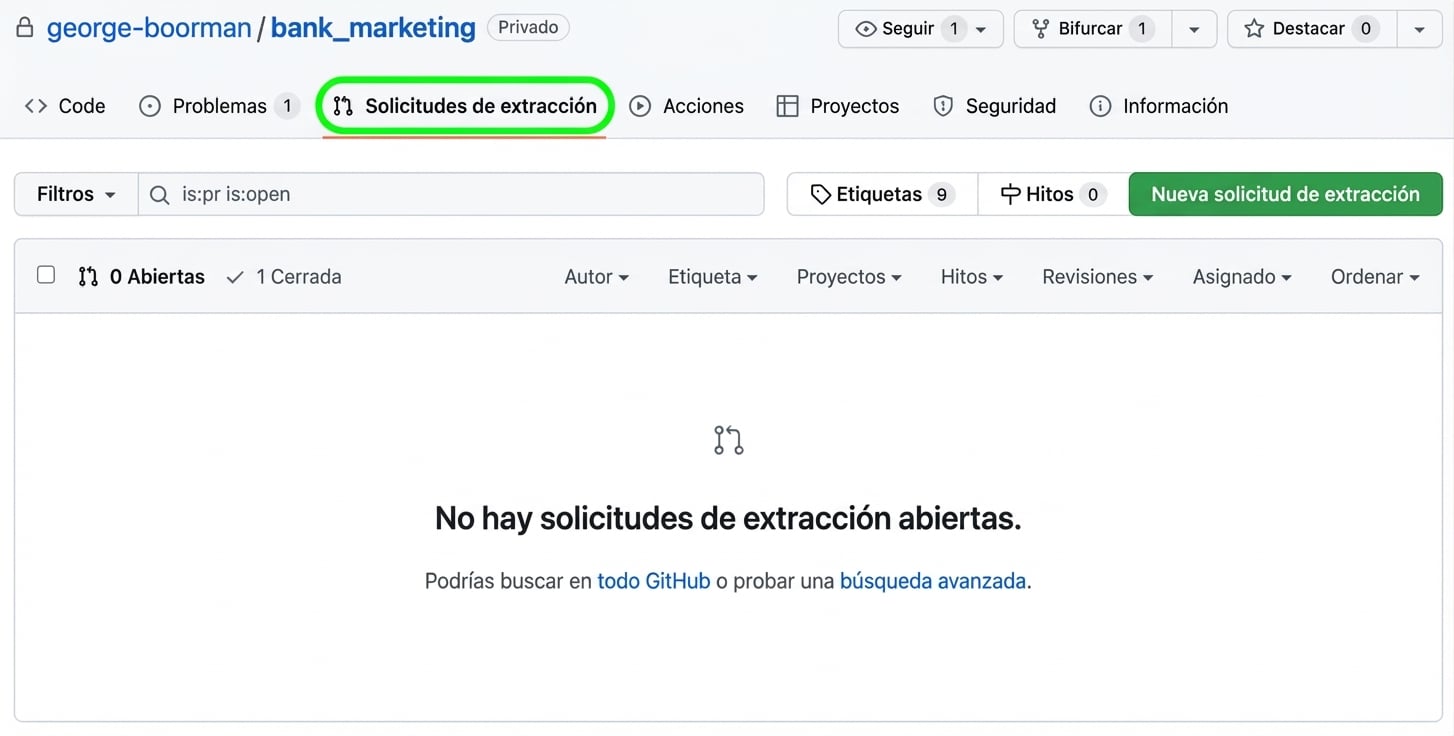Click the tag icon in Etiquetas
Image resolution: width=1454 pixels, height=736 pixels.
[821, 195]
